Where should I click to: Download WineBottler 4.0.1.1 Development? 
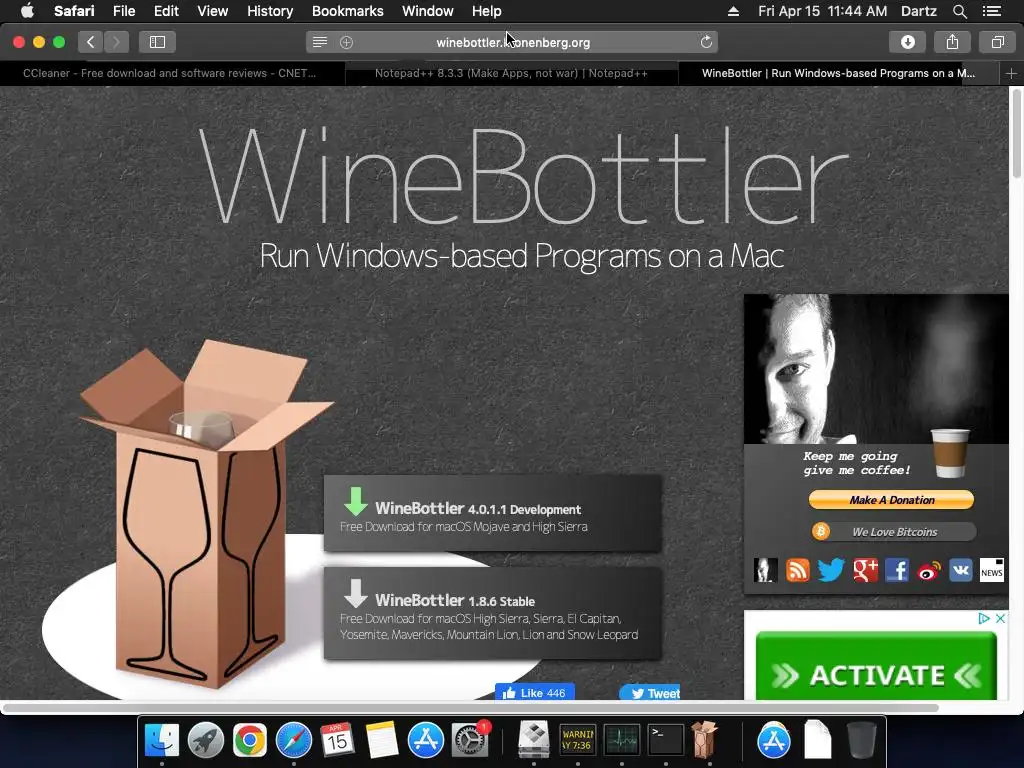tap(492, 513)
